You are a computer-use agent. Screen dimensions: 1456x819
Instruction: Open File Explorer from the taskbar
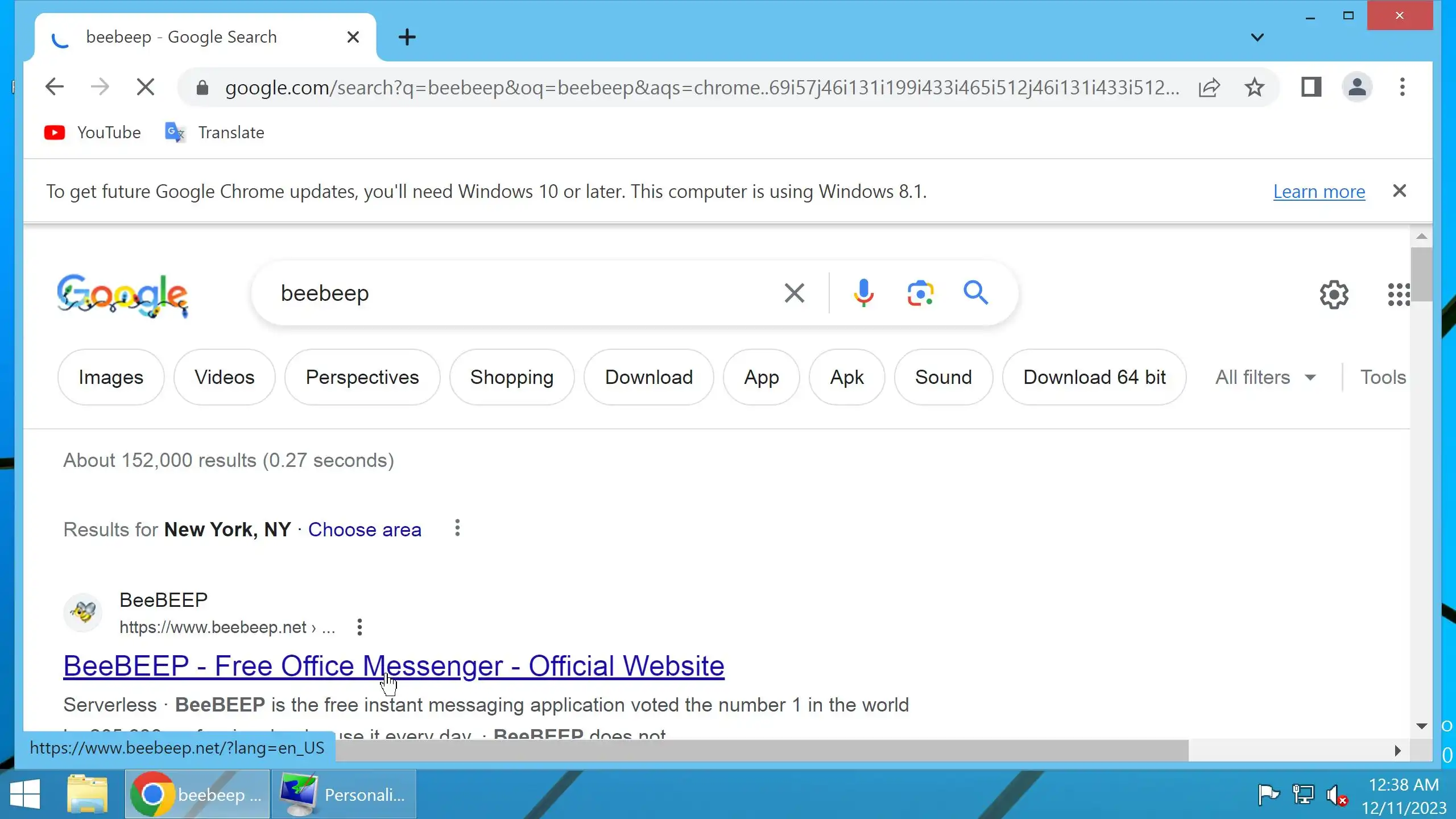pos(87,794)
